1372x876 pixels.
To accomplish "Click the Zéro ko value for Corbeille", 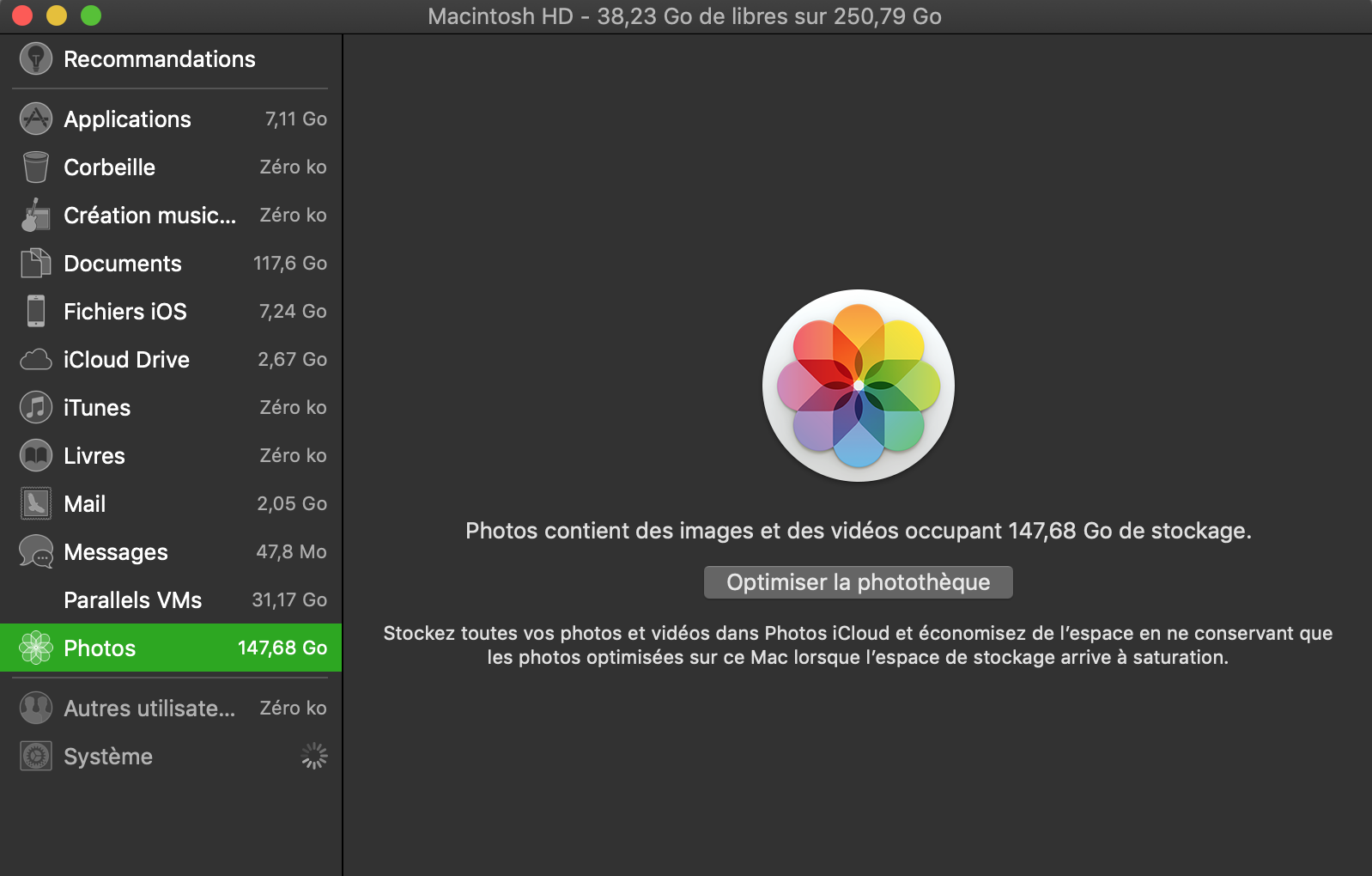I will pyautogui.click(x=294, y=167).
